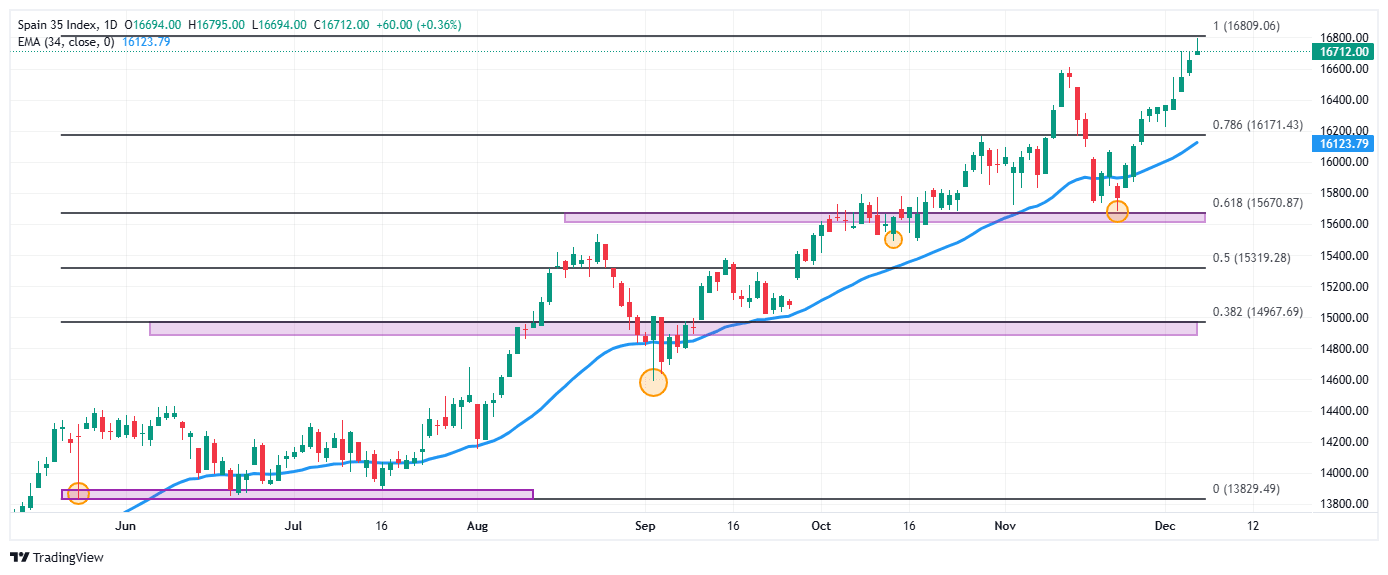Click the orange circle at the late-November low

point(1117,211)
